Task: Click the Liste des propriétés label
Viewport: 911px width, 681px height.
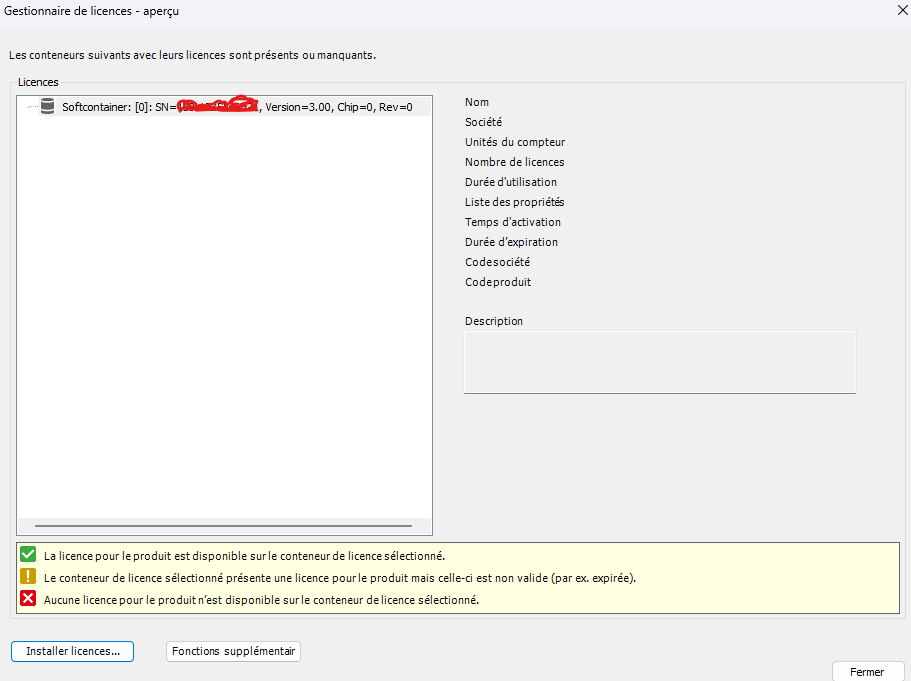Action: [x=514, y=202]
